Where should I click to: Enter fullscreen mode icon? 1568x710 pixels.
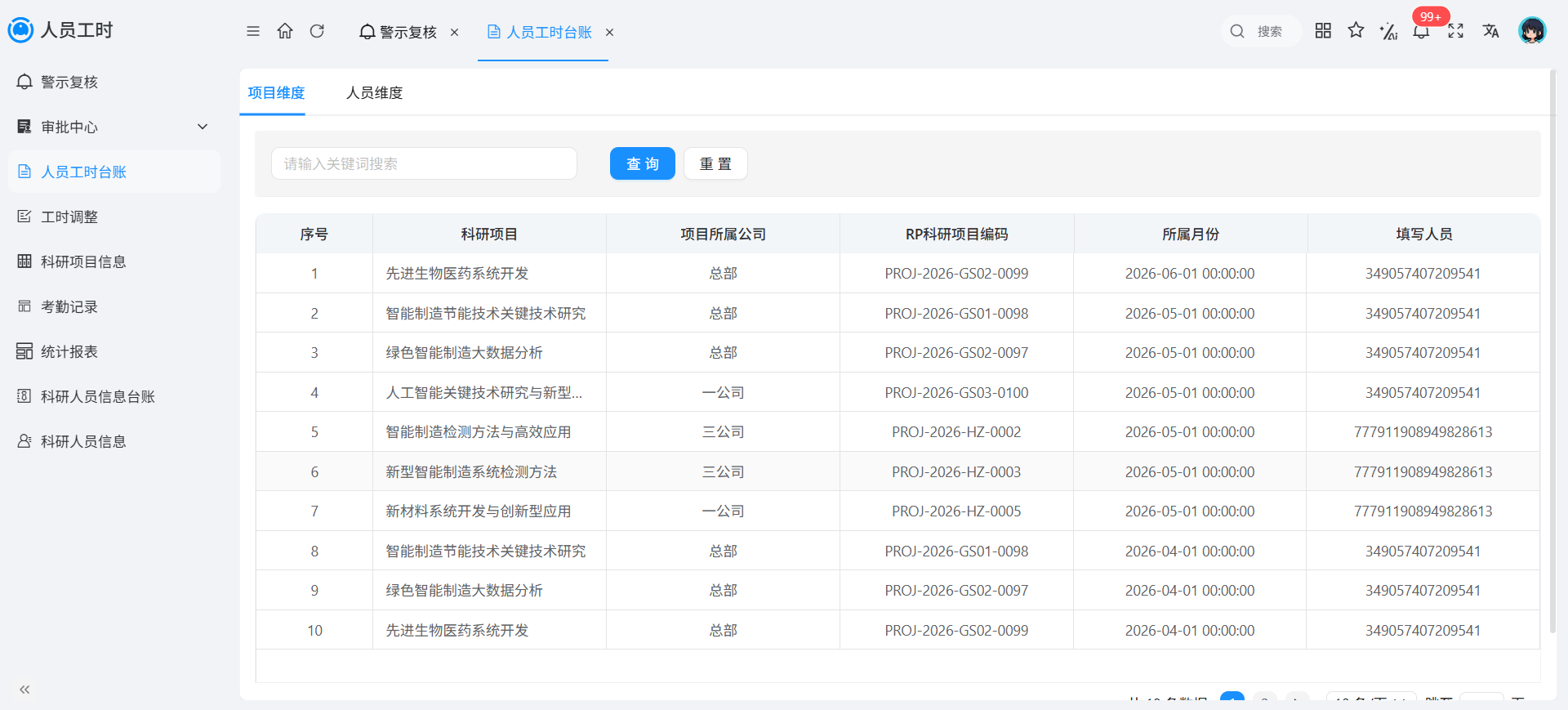click(x=1455, y=31)
